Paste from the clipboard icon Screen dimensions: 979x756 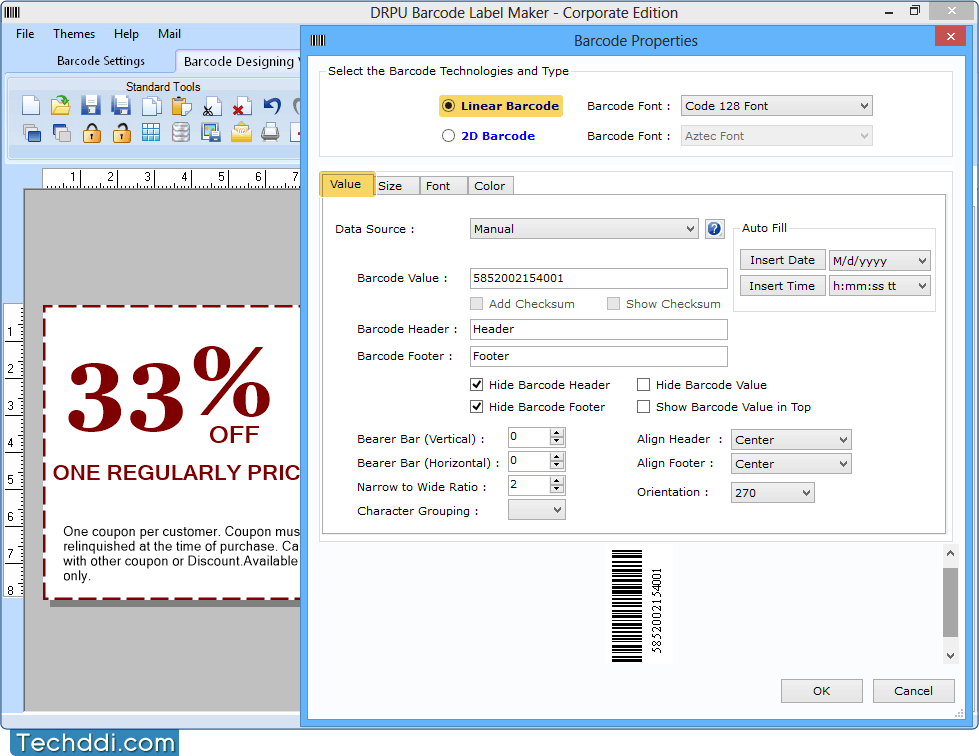pos(181,106)
